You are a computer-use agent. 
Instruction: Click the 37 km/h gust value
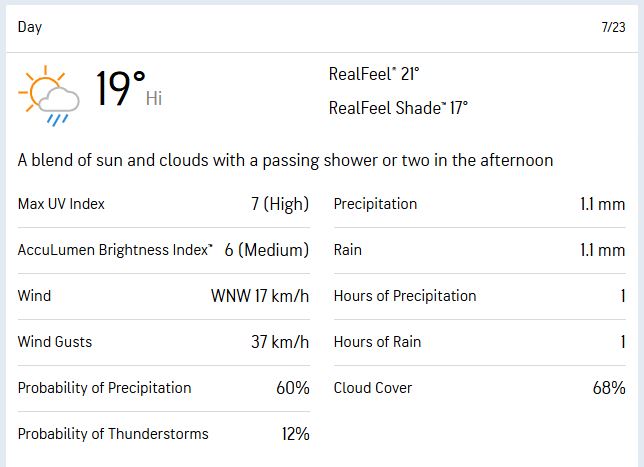pyautogui.click(x=280, y=342)
